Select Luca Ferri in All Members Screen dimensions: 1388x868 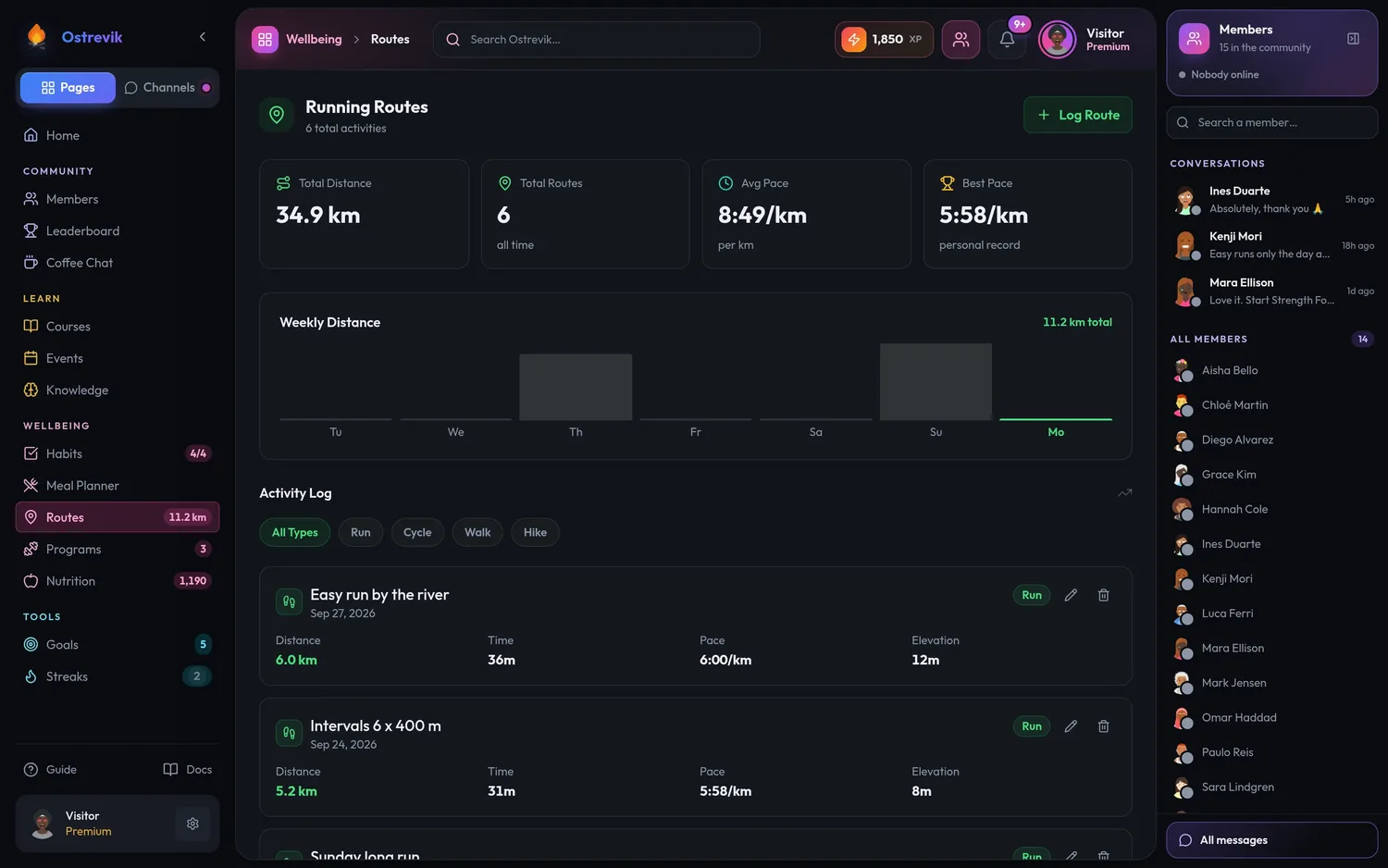pyautogui.click(x=1272, y=614)
